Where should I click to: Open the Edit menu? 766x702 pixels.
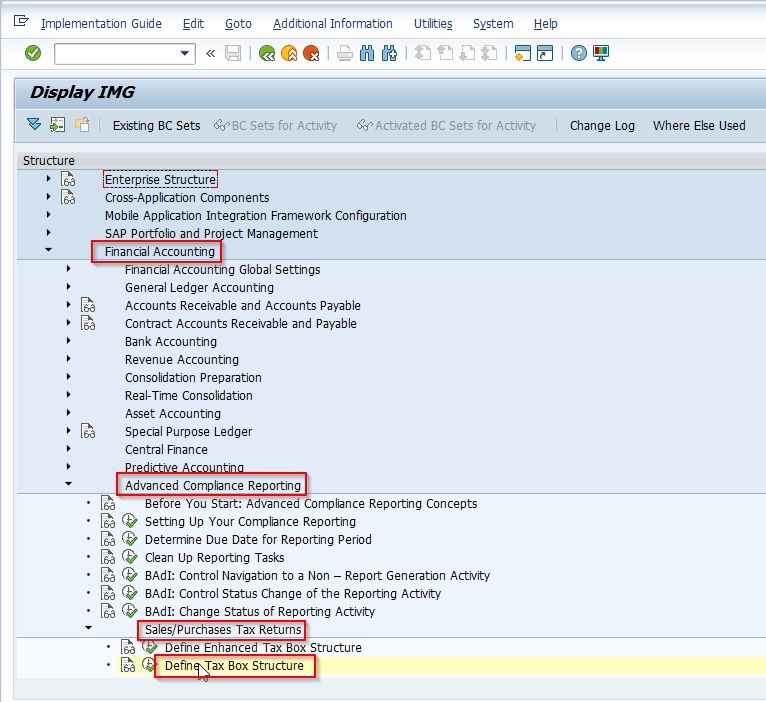tap(193, 23)
